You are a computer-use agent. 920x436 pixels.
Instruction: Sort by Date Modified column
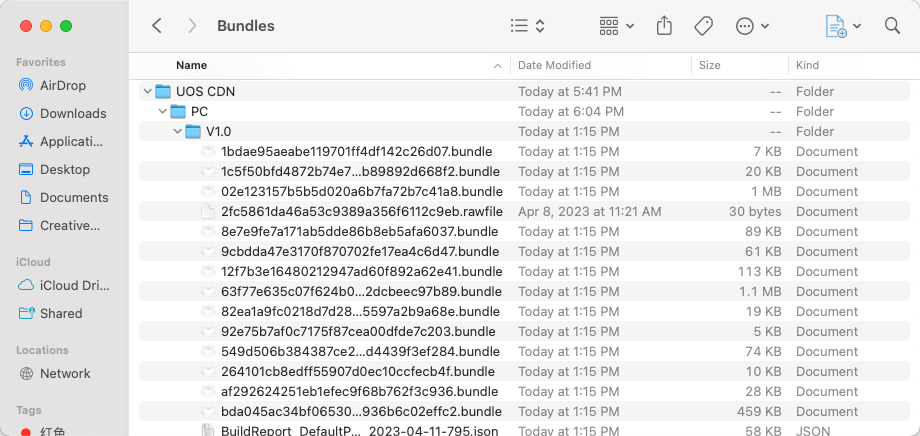(554, 65)
